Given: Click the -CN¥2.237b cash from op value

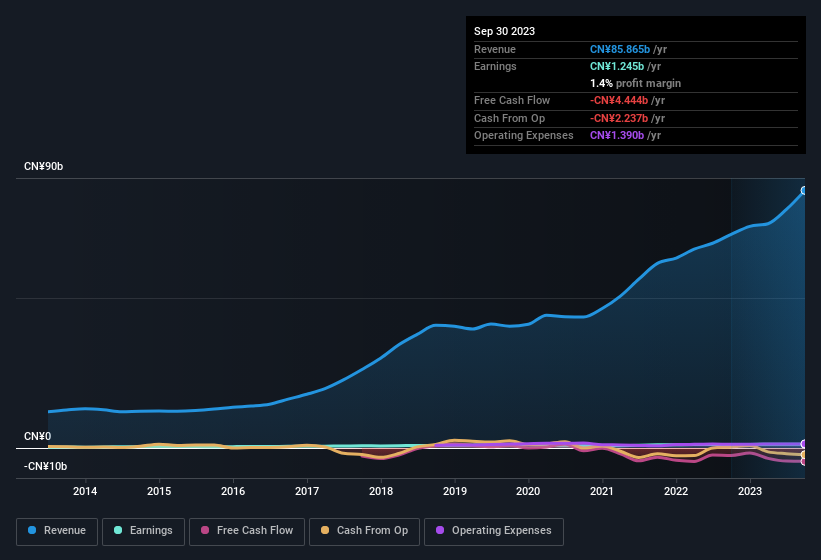Looking at the screenshot, I should click(x=619, y=118).
